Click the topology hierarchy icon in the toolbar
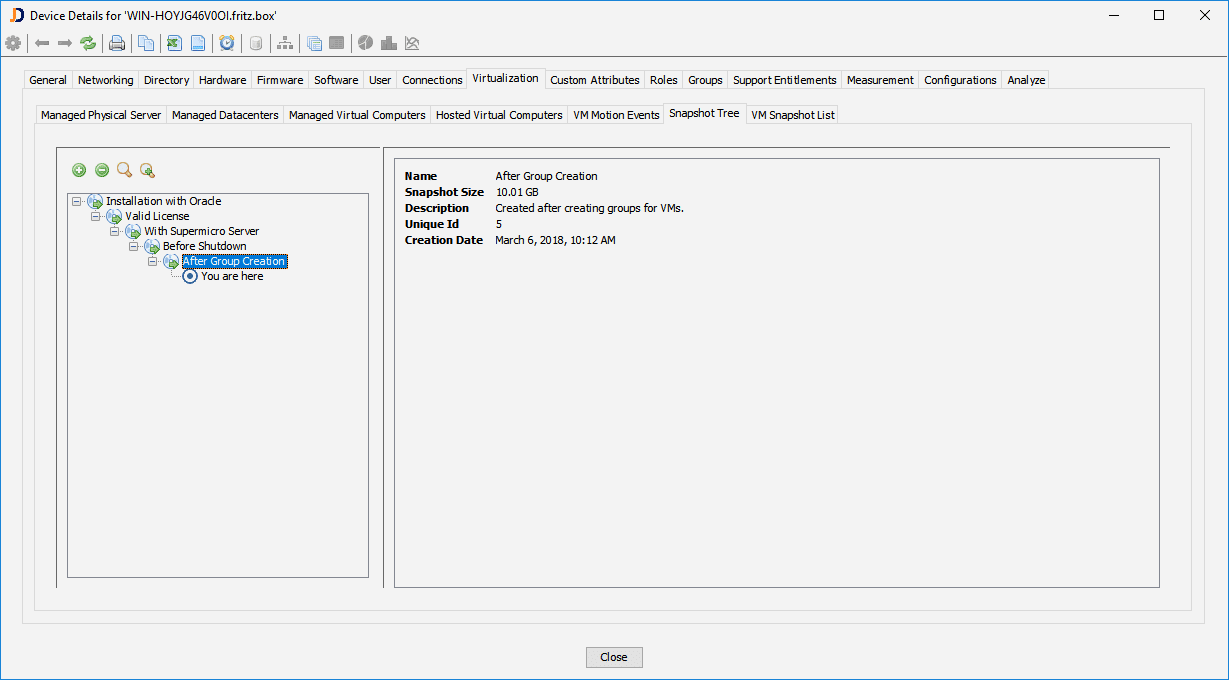1229x680 pixels. (x=285, y=43)
